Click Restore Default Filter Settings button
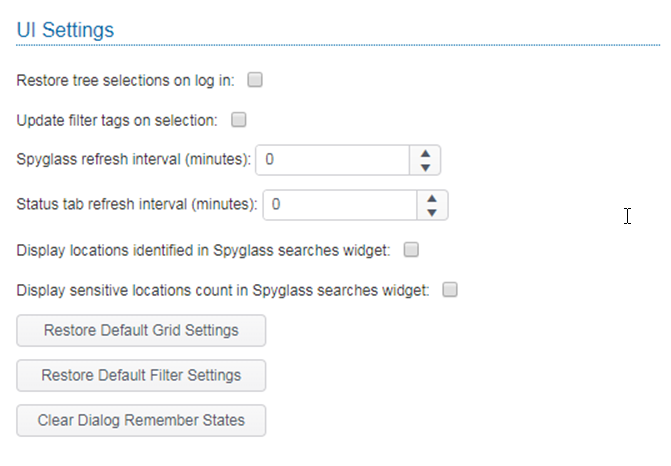The width and height of the screenshot is (671, 466). 141,376
